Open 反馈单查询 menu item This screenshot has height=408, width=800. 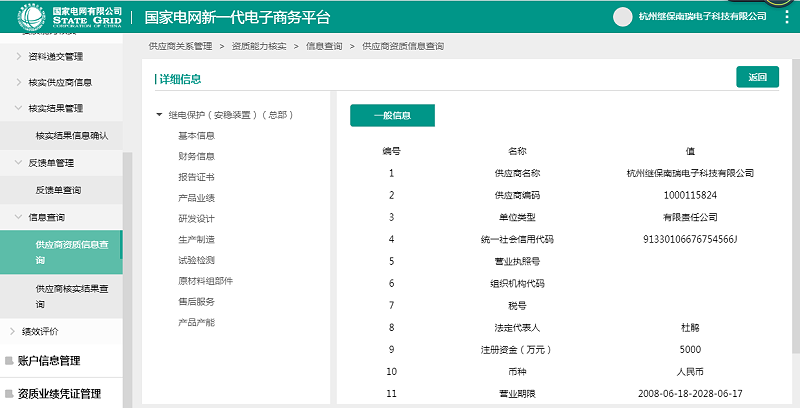tap(58, 190)
